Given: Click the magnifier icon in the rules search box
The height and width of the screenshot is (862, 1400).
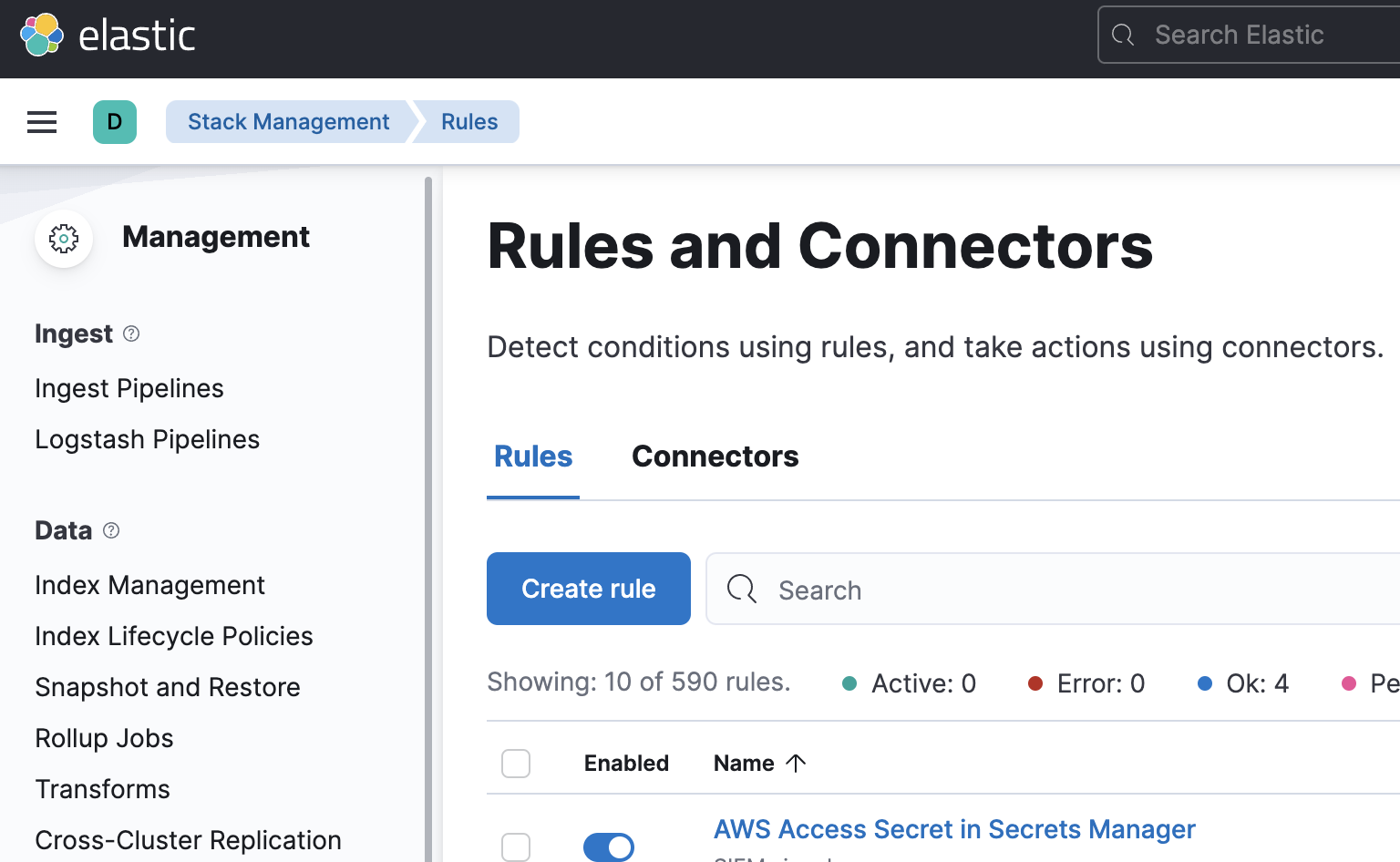Looking at the screenshot, I should coord(741,590).
